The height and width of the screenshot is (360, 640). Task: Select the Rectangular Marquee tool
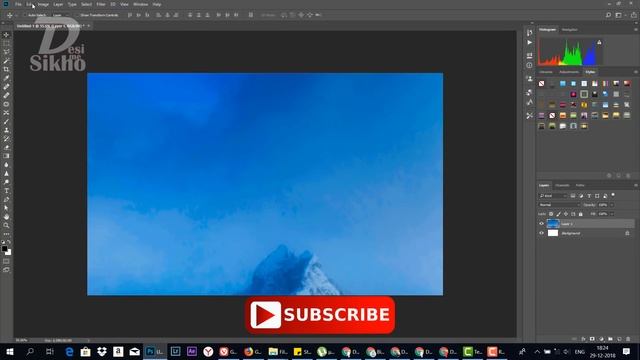(6, 43)
